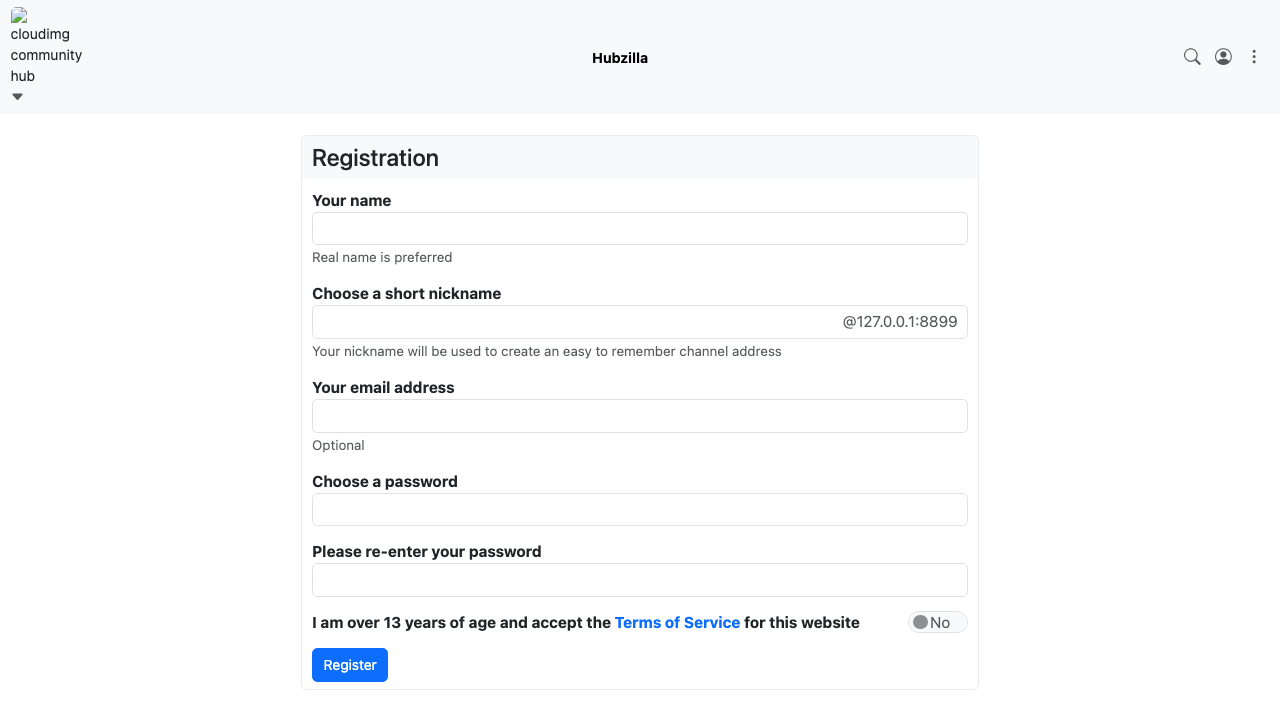
Task: Click the 'I am over 13 years' label text
Action: (586, 622)
